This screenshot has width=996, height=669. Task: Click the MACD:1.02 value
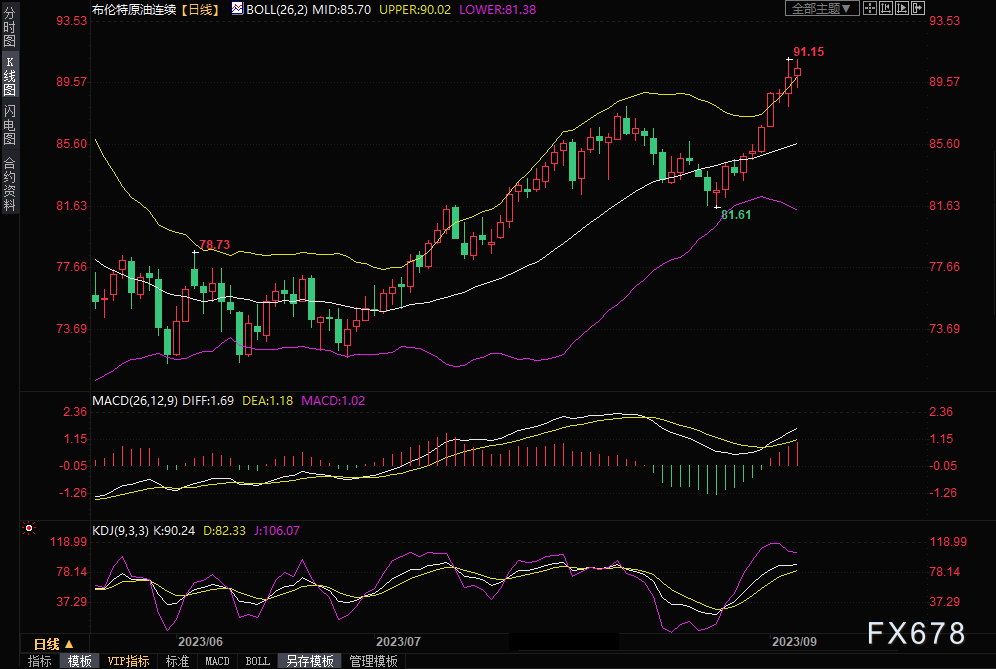pos(333,401)
